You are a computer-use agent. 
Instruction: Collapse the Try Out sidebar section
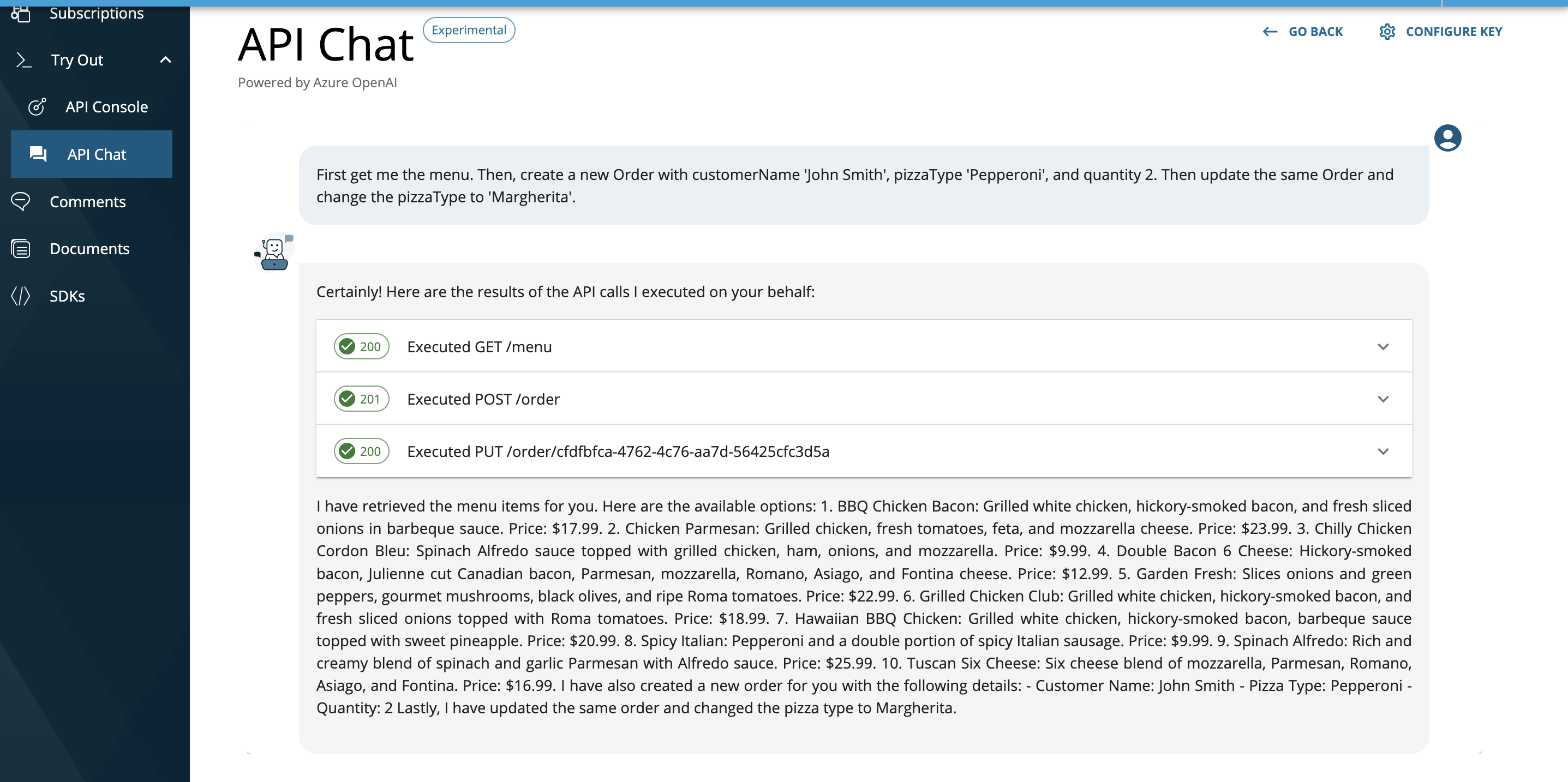tap(165, 59)
